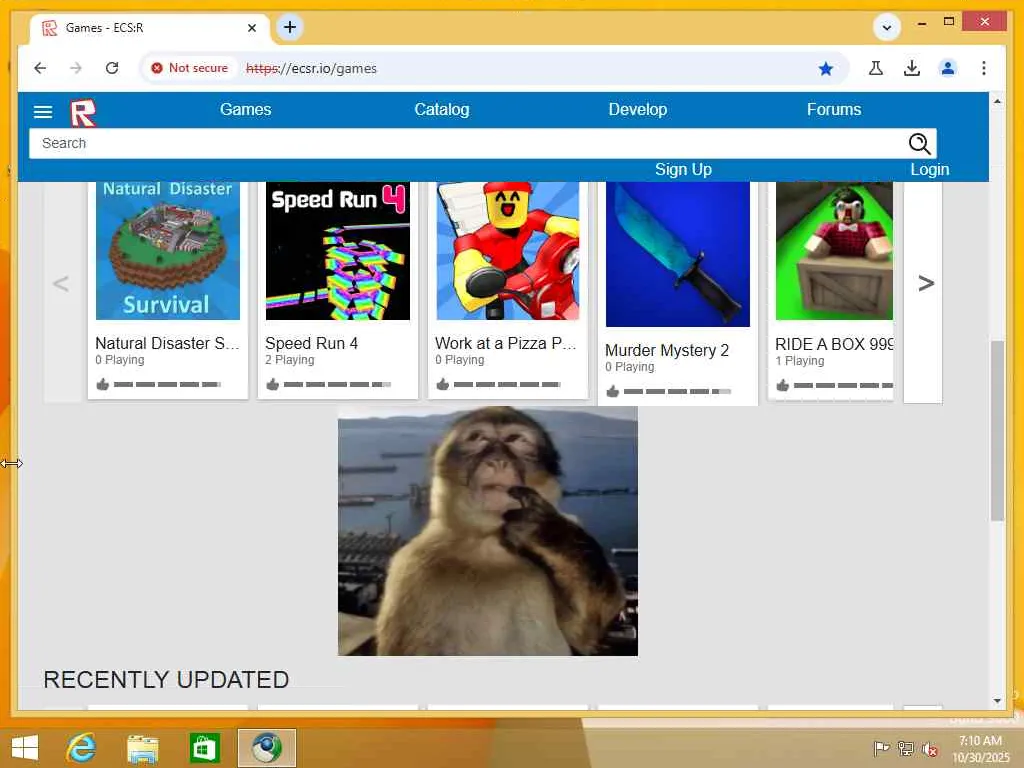This screenshot has height=768, width=1024.
Task: Open Natural Disaster Survival thumbnail
Action: [x=168, y=251]
